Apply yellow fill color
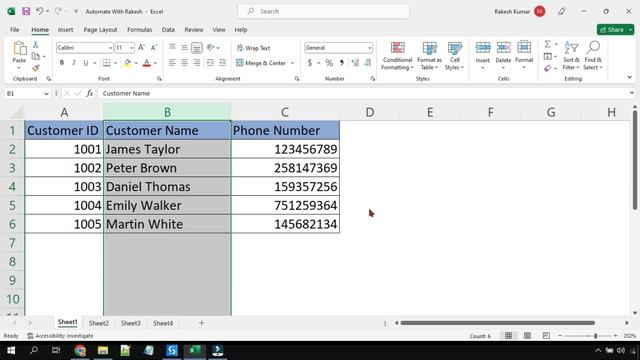The width and height of the screenshot is (640, 360). pyautogui.click(x=127, y=63)
